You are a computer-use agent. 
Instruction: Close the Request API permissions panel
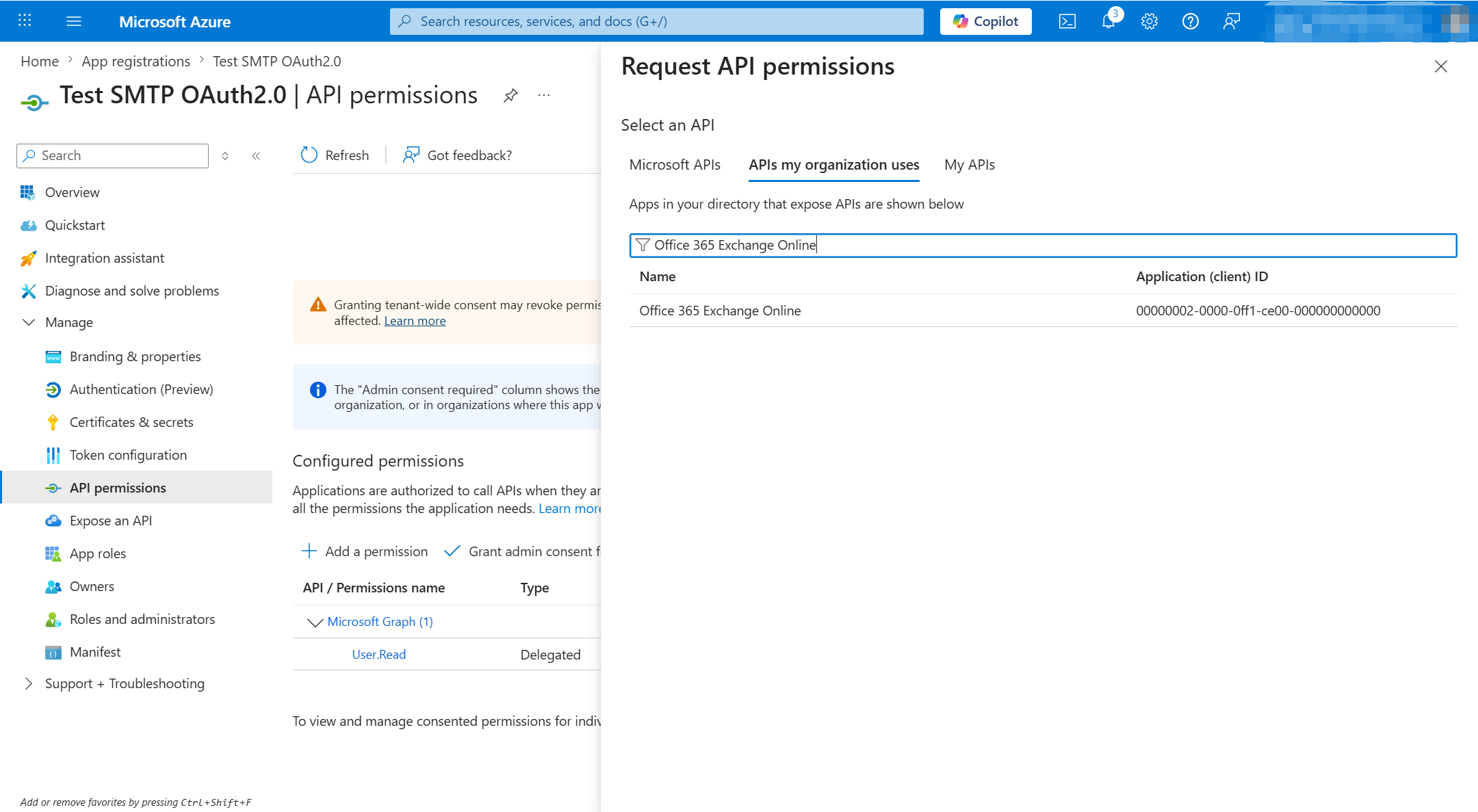pyautogui.click(x=1440, y=66)
